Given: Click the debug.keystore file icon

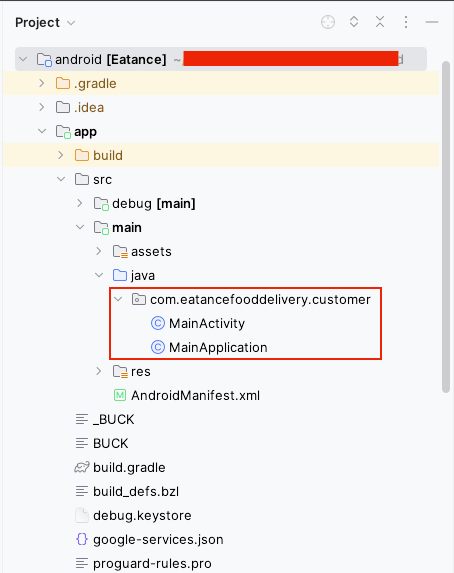Looking at the screenshot, I should (x=82, y=515).
